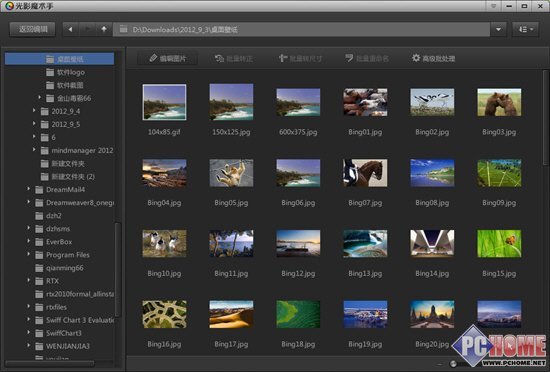Viewport: 550px width, 372px height.
Task: Select the 600x375.jpg thumbnail
Action: pyautogui.click(x=298, y=102)
